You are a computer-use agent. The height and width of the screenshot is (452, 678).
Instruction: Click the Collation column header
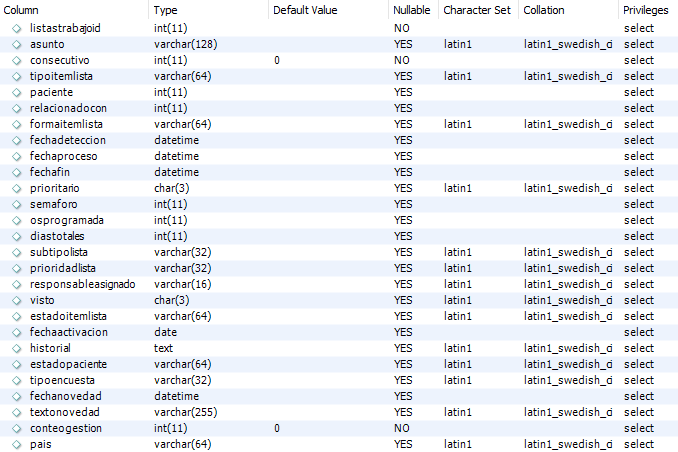pyautogui.click(x=544, y=10)
